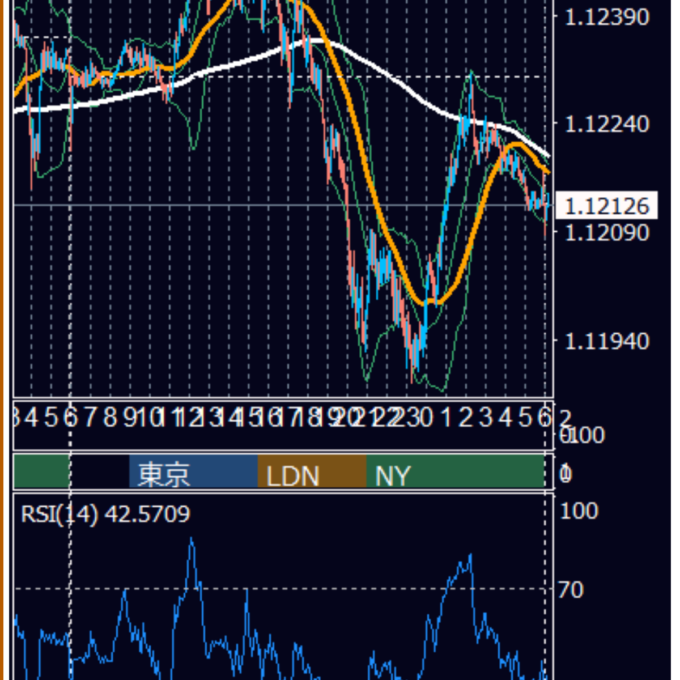
Task: Select the NY session band
Action: click(x=455, y=471)
